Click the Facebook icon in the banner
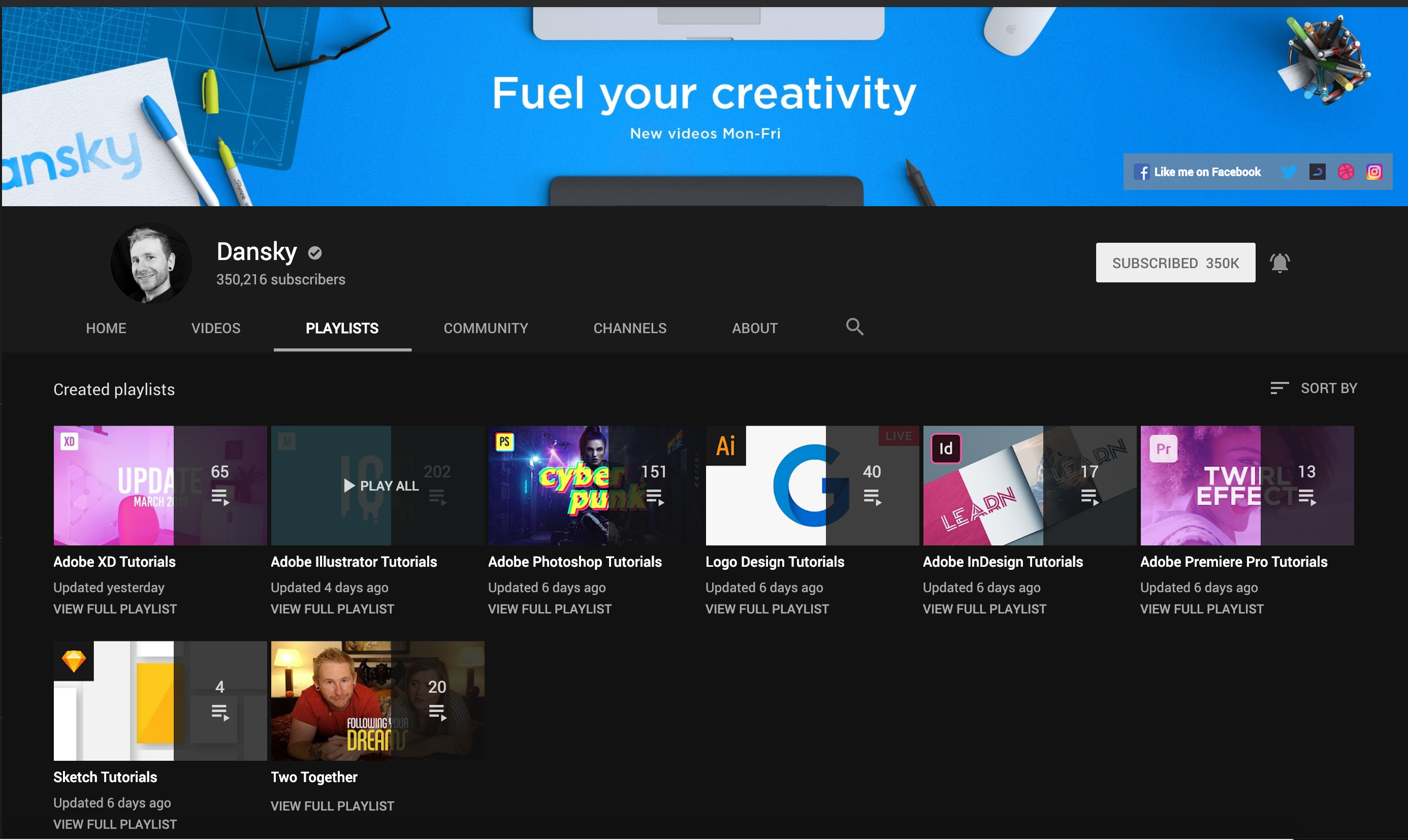Viewport: 1408px width, 840px height. (1141, 172)
